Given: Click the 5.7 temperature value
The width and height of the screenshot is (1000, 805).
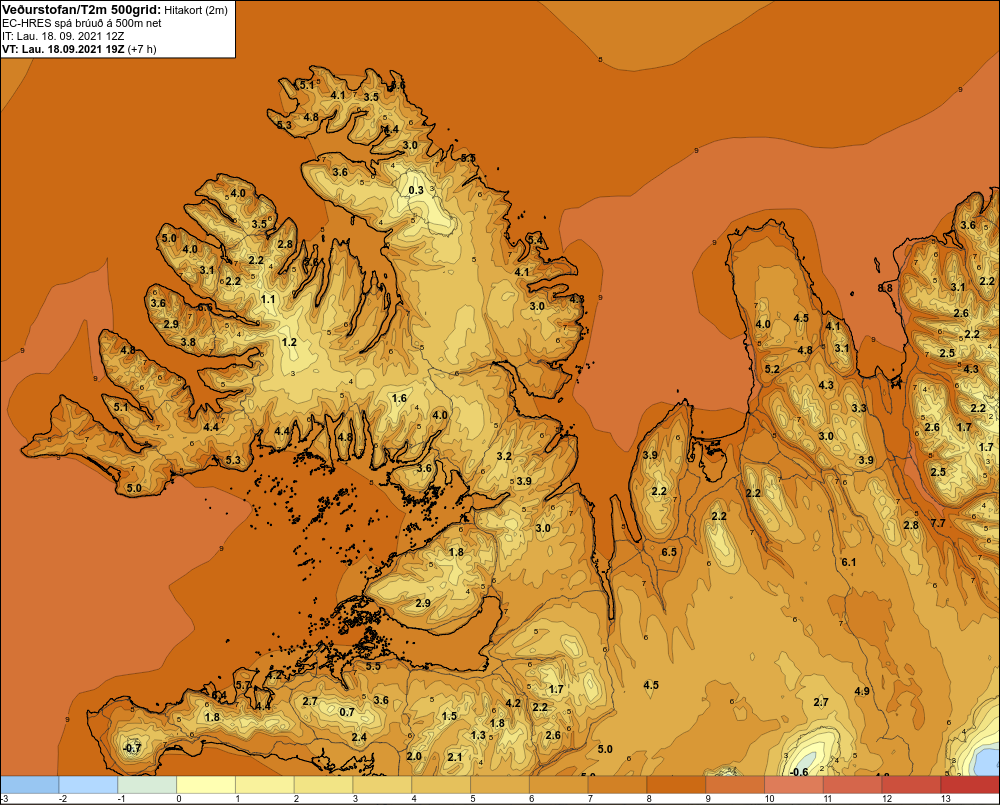Looking at the screenshot, I should tap(243, 685).
